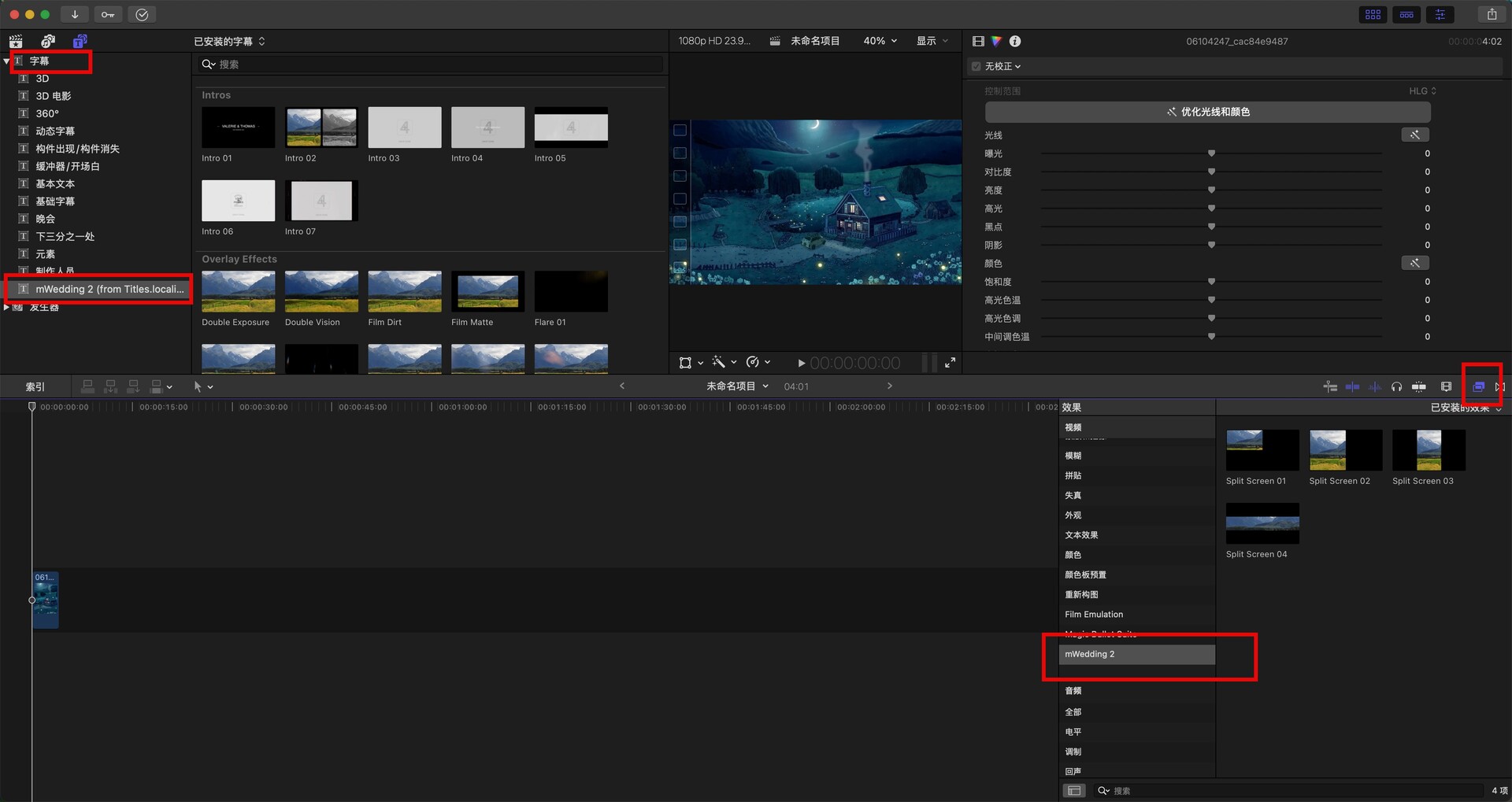Image resolution: width=1512 pixels, height=802 pixels.
Task: Show photos and audio sidebar icon
Action: coord(48,41)
